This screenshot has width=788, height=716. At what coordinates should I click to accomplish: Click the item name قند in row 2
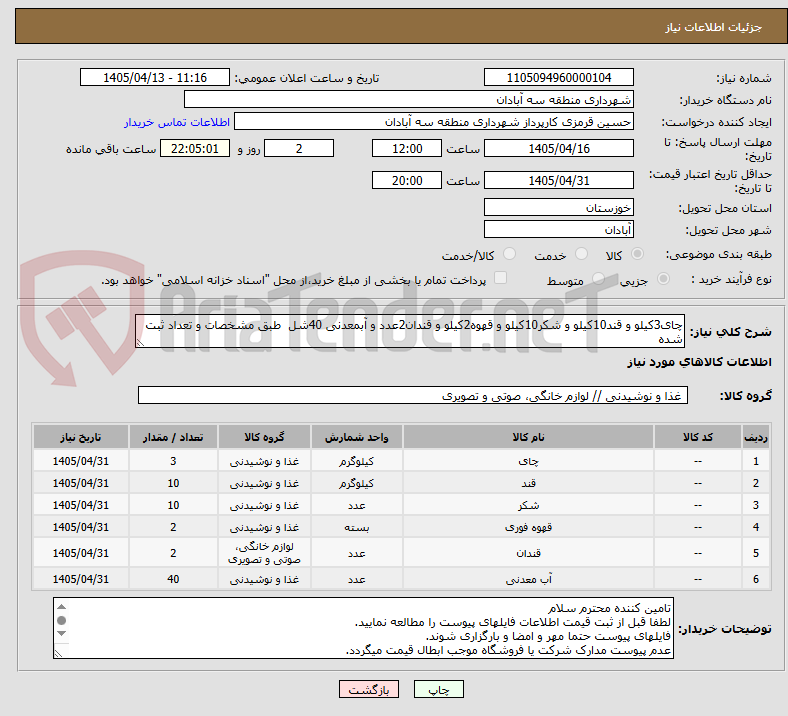pos(528,483)
